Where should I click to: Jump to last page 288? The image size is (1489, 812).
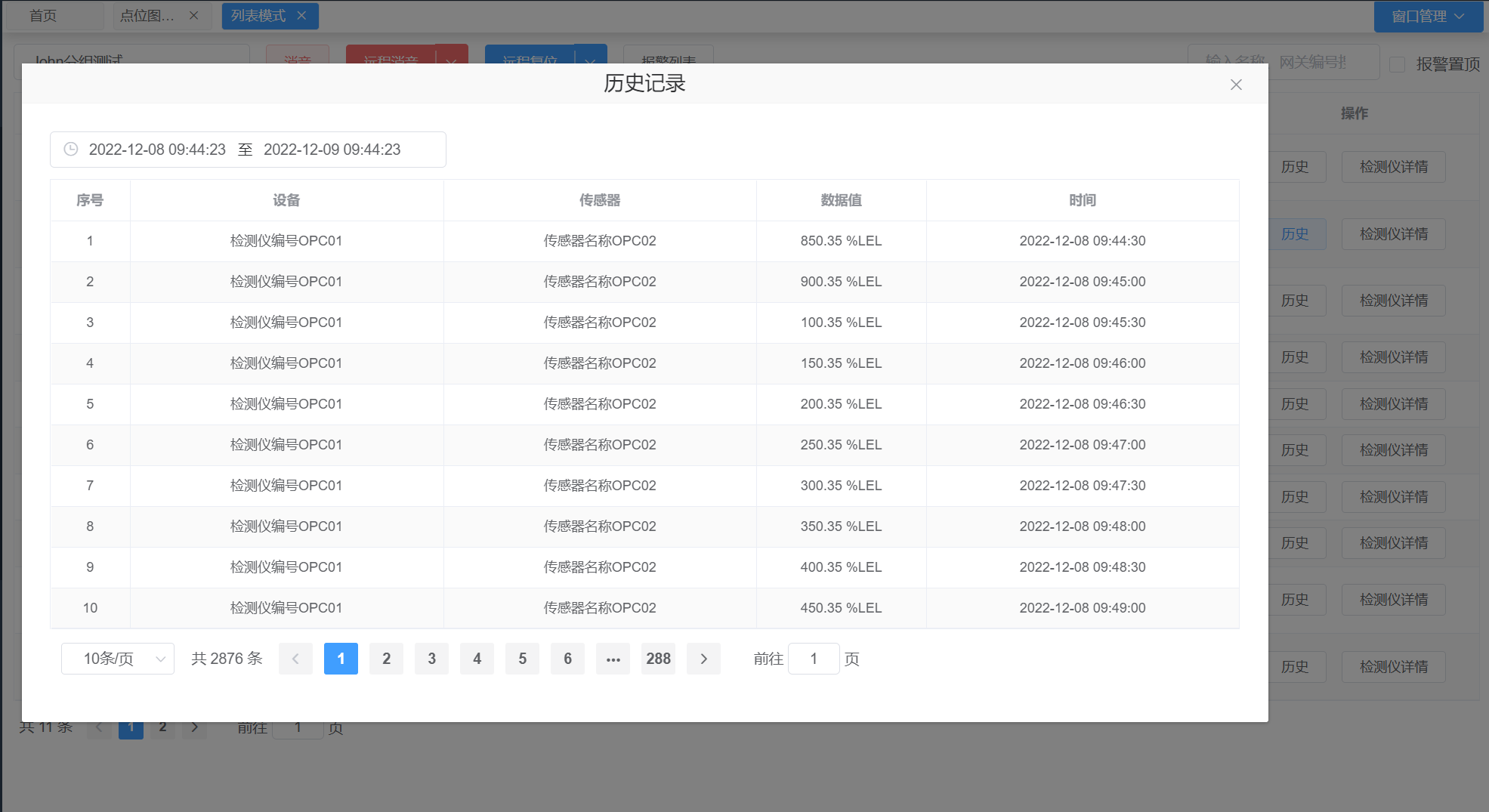pyautogui.click(x=658, y=659)
